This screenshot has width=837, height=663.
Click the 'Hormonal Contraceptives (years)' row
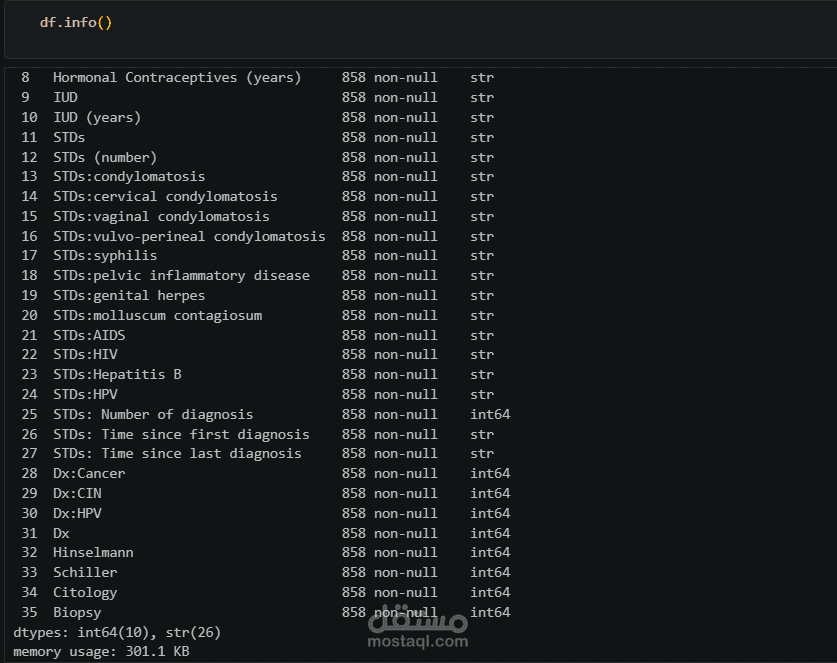coord(177,77)
